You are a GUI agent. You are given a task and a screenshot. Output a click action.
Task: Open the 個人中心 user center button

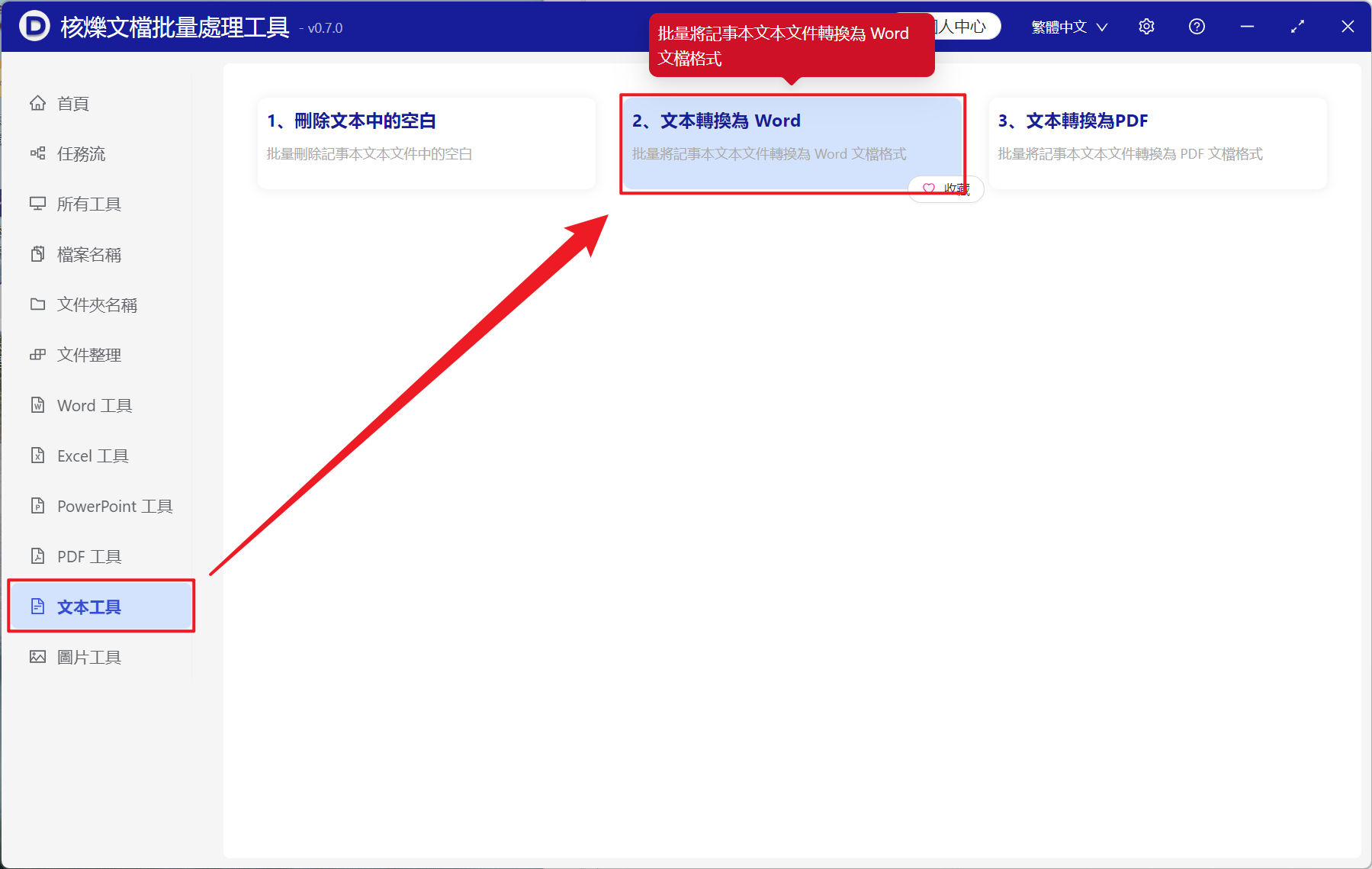coord(967,27)
